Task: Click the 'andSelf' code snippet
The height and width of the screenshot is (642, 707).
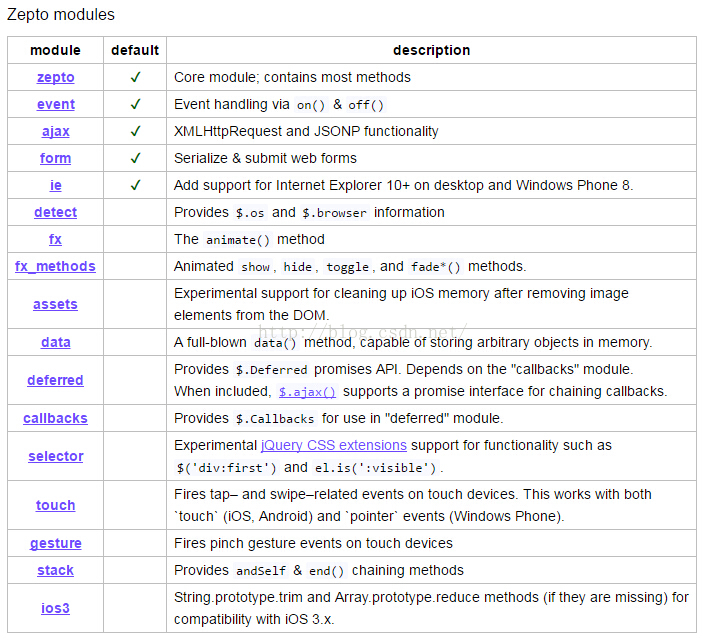Action: click(x=261, y=571)
